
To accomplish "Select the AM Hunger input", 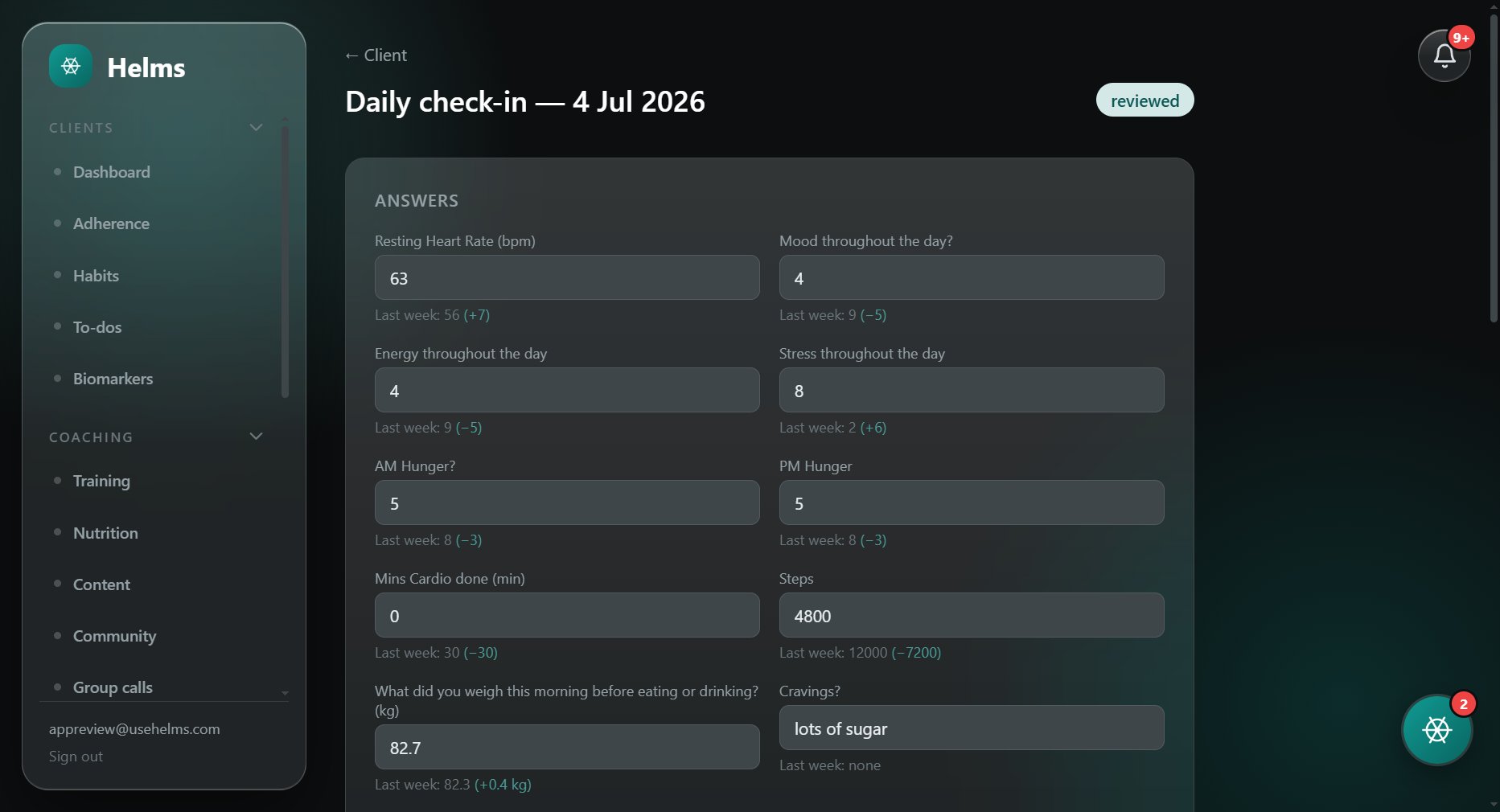I will [x=567, y=503].
